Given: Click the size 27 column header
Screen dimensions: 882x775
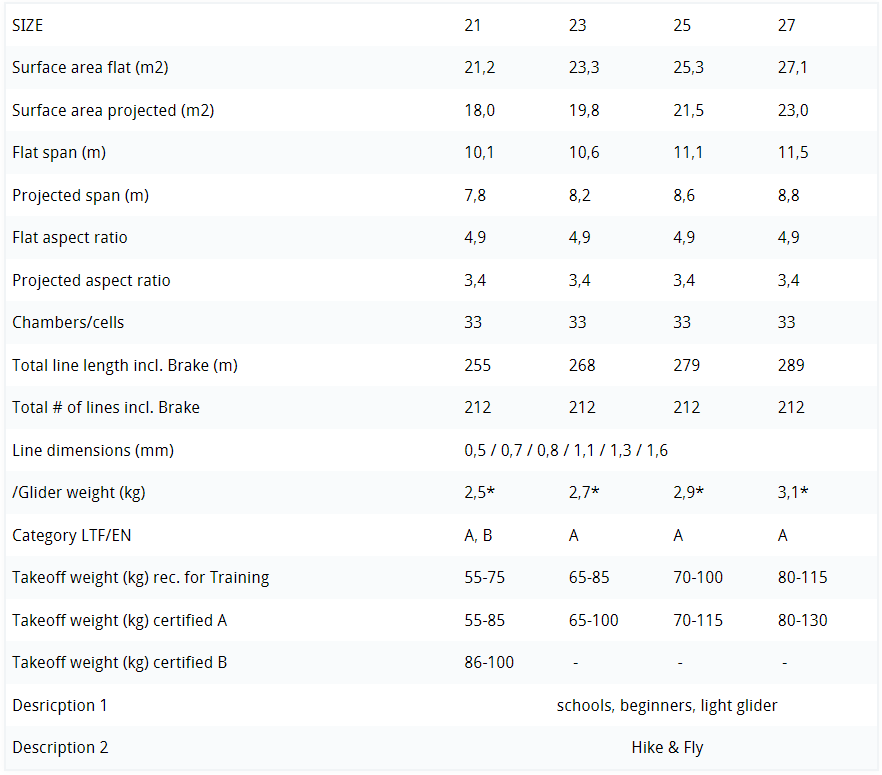Looking at the screenshot, I should pyautogui.click(x=786, y=25).
